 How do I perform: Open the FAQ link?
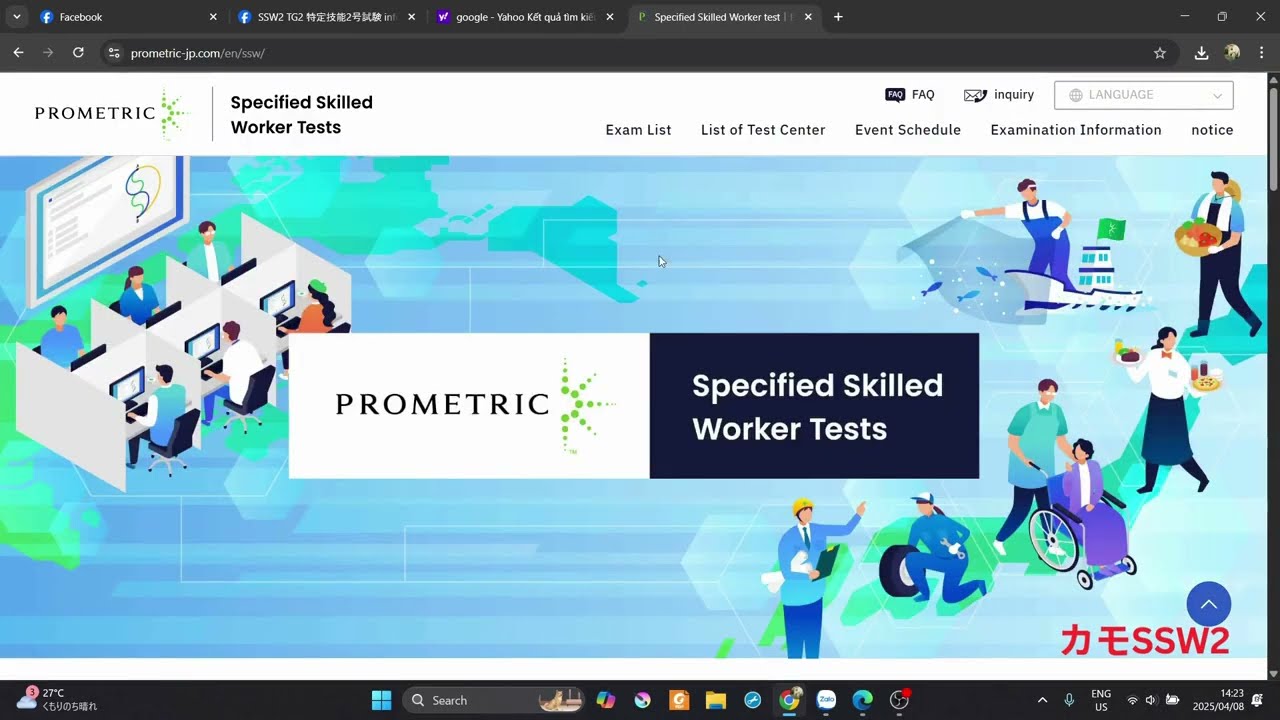coord(910,95)
